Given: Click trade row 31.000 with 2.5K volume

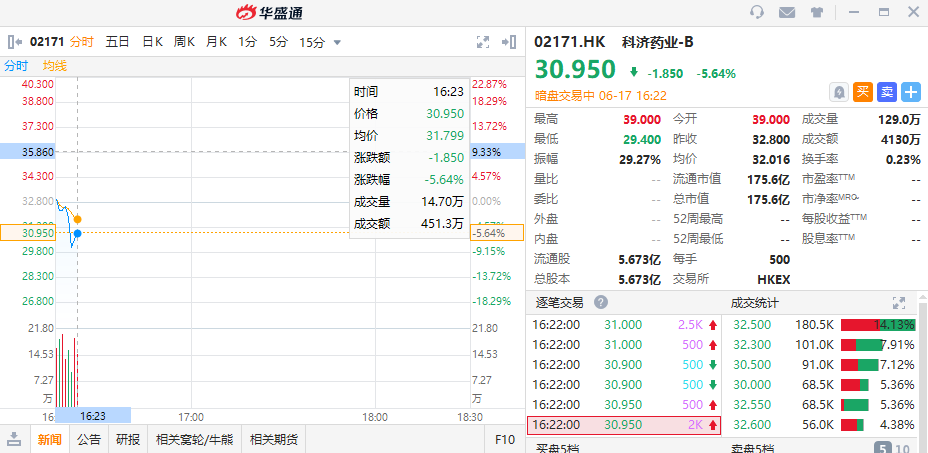Looking at the screenshot, I should [624, 325].
